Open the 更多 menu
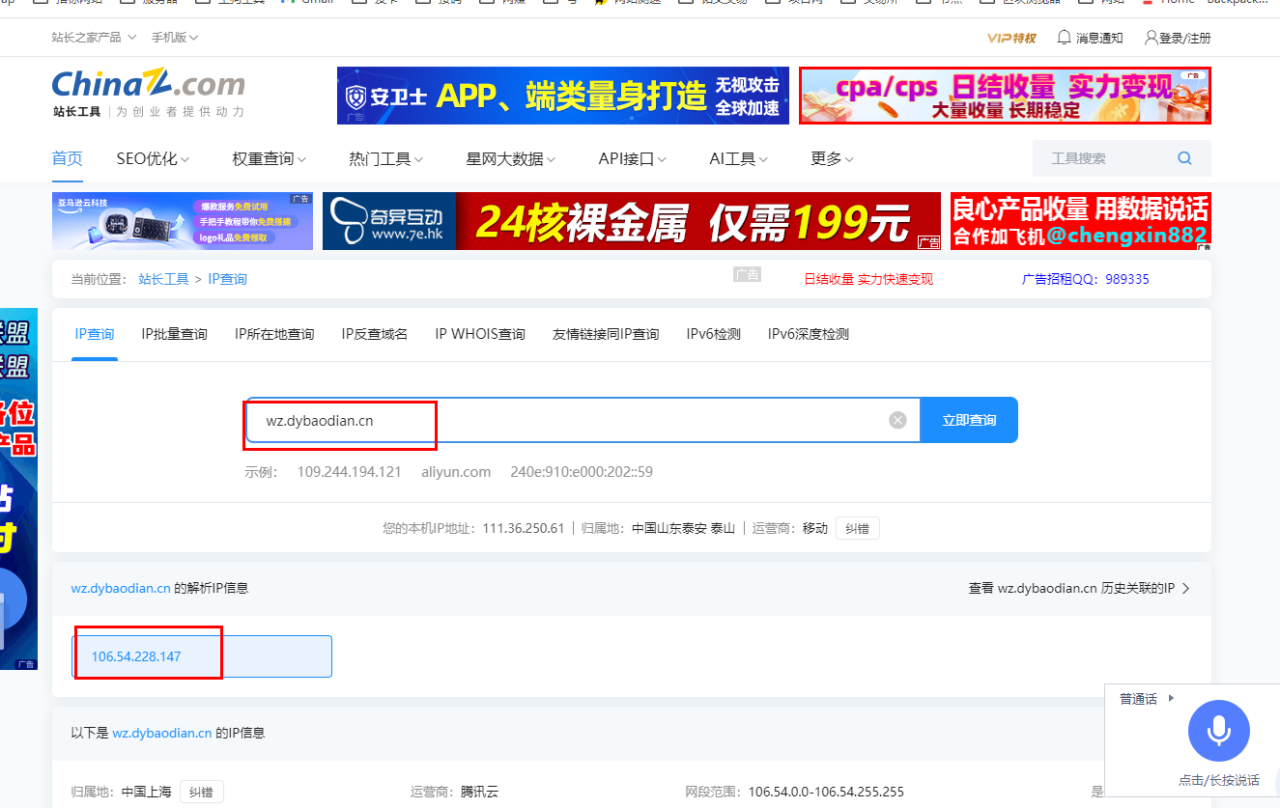 832,158
